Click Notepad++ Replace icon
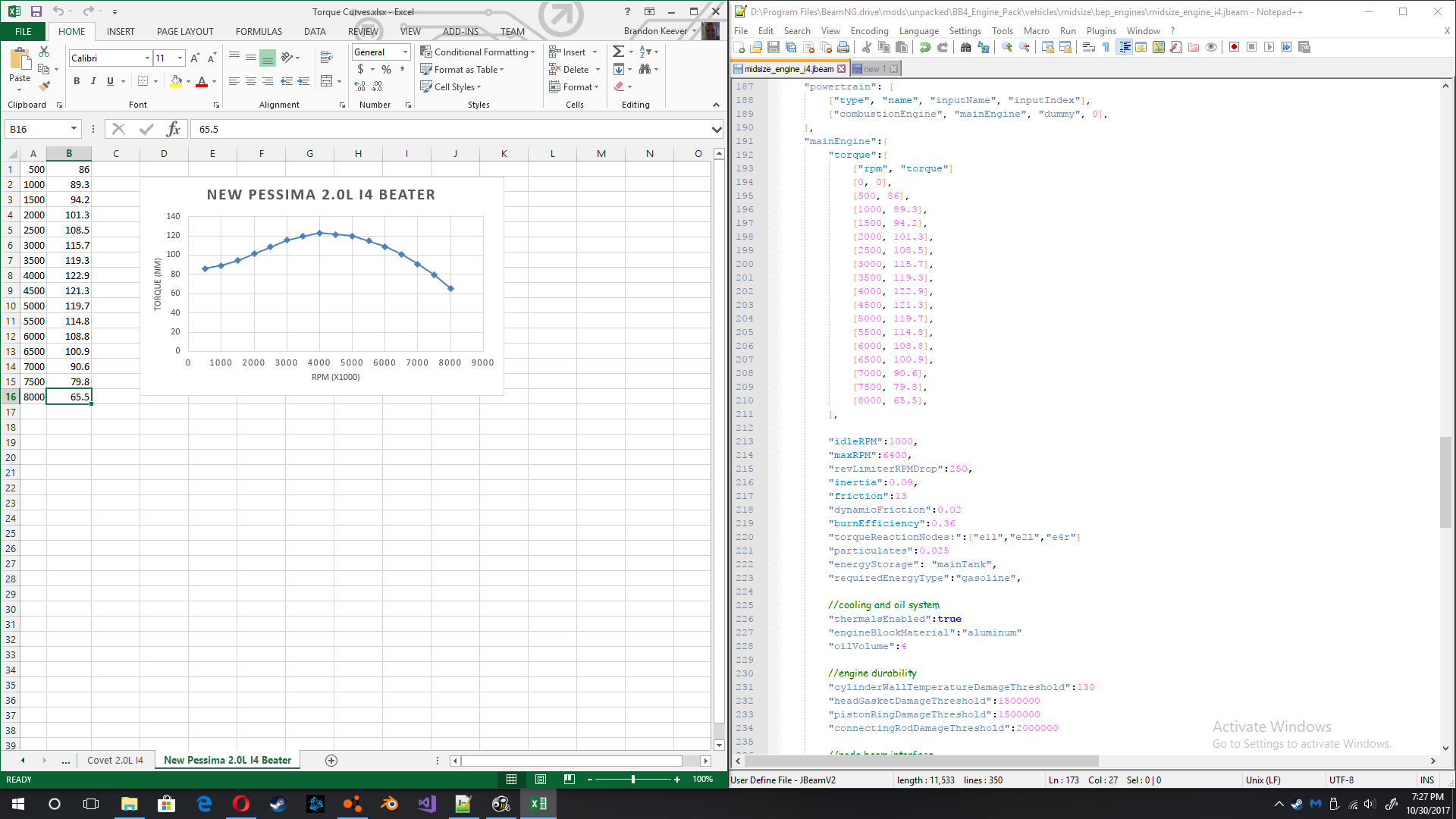Image resolution: width=1456 pixels, height=819 pixels. point(984,47)
